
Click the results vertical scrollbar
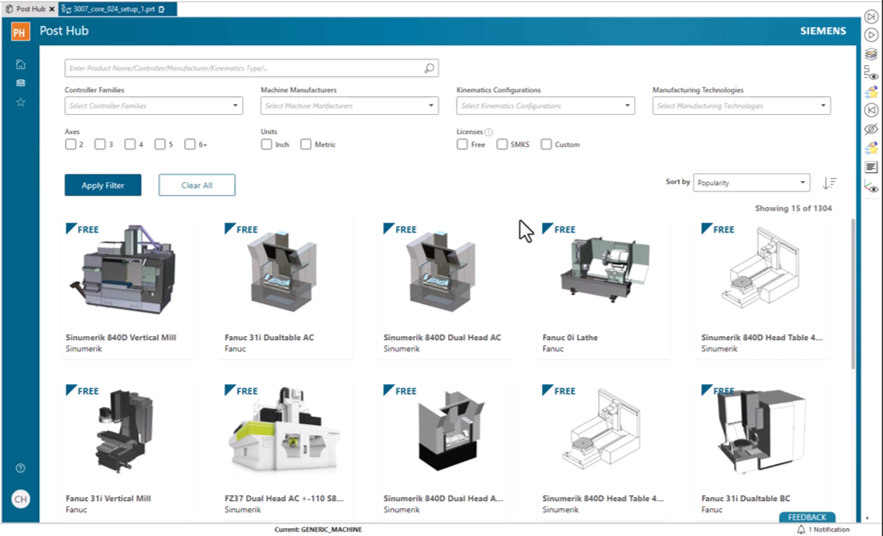click(x=853, y=293)
